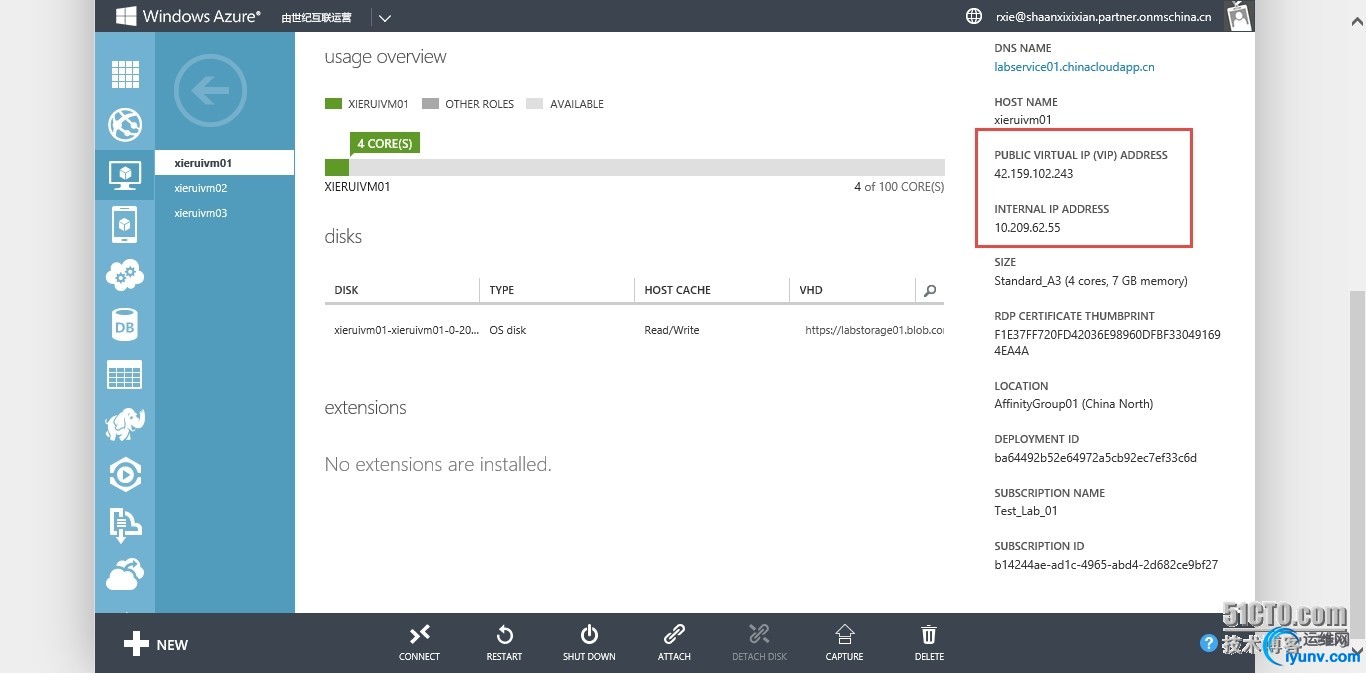Viewport: 1366px width, 673px height.
Task: Sort disks by the HOST CACHE column header
Action: (711, 290)
